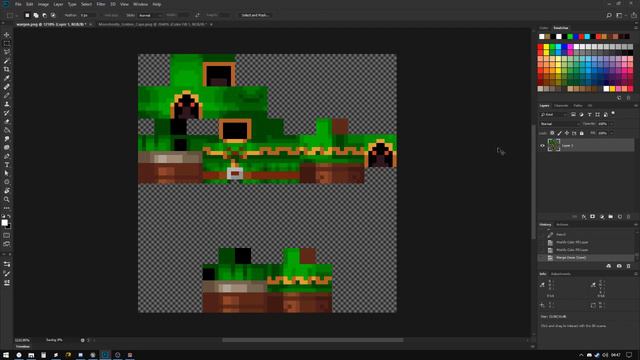This screenshot has width=640, height=360.
Task: Select the History Brush tool
Action: tap(7, 113)
